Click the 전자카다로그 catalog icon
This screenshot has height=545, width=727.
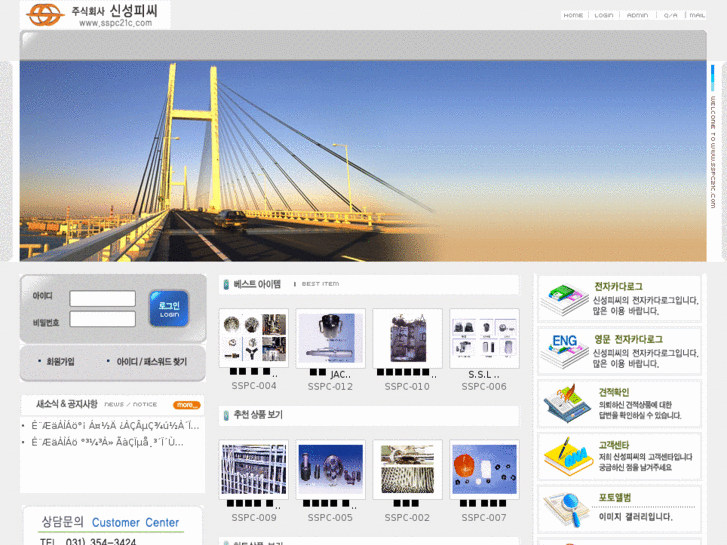pyautogui.click(x=565, y=299)
